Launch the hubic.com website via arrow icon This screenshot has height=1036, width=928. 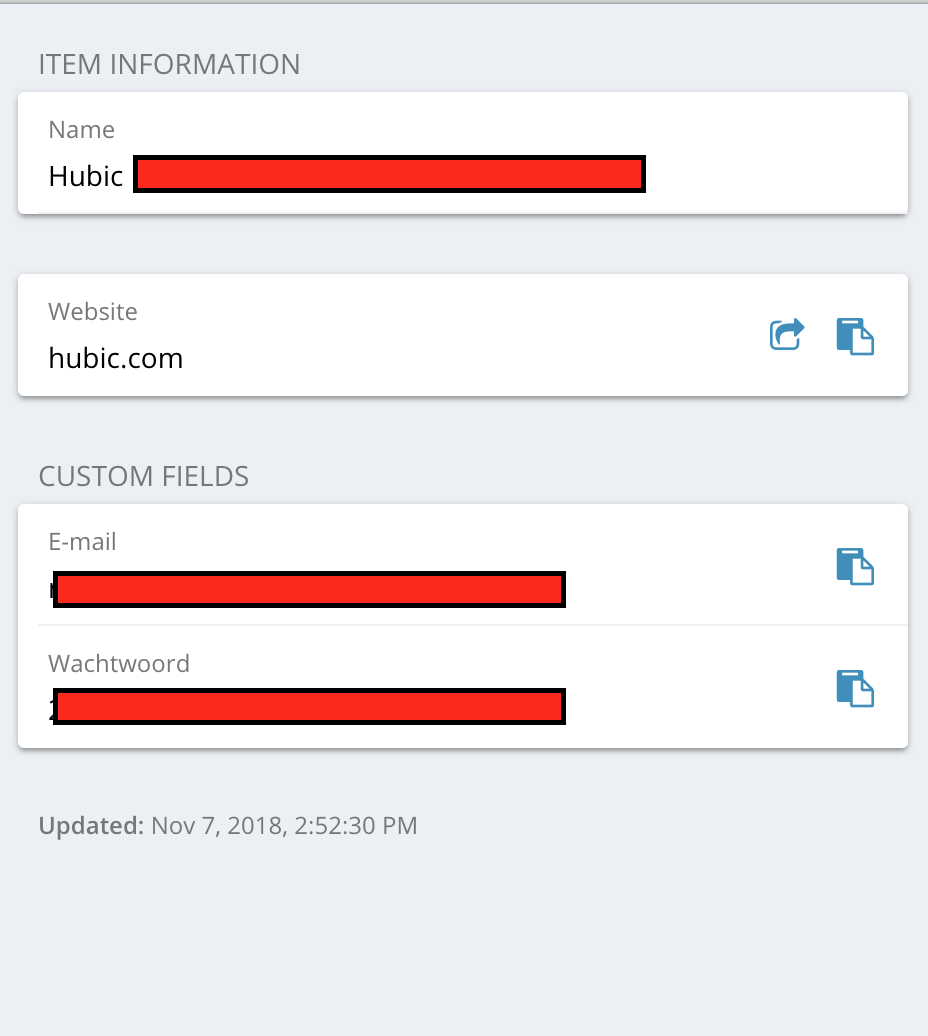[787, 334]
